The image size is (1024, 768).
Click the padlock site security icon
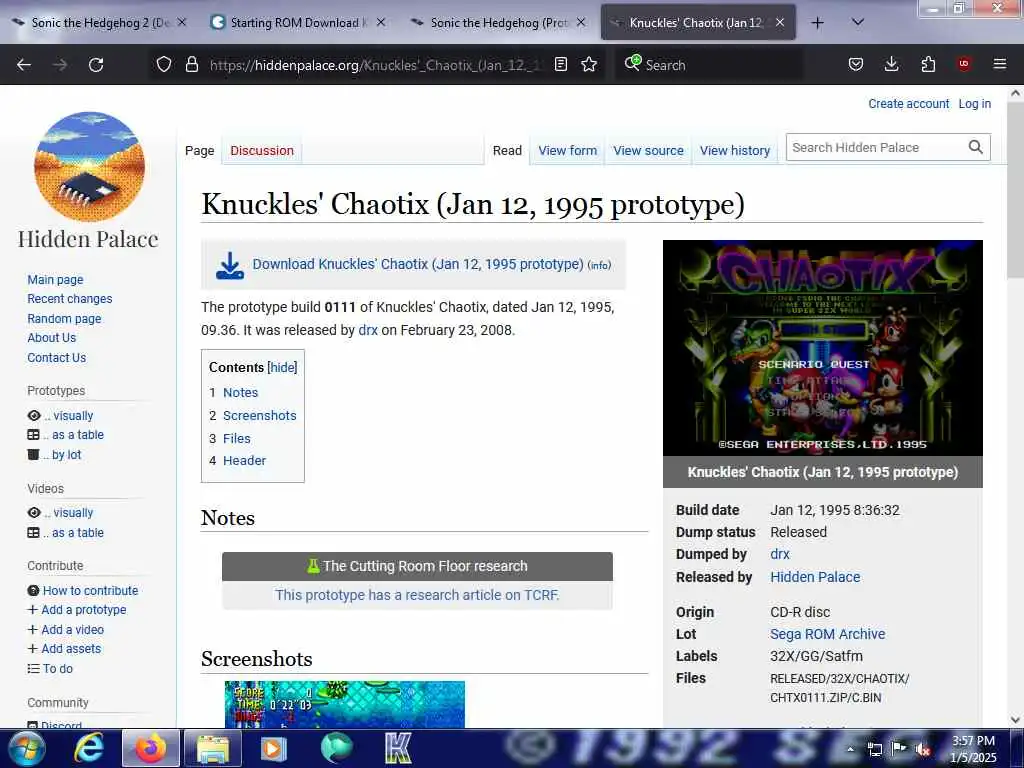pos(191,64)
